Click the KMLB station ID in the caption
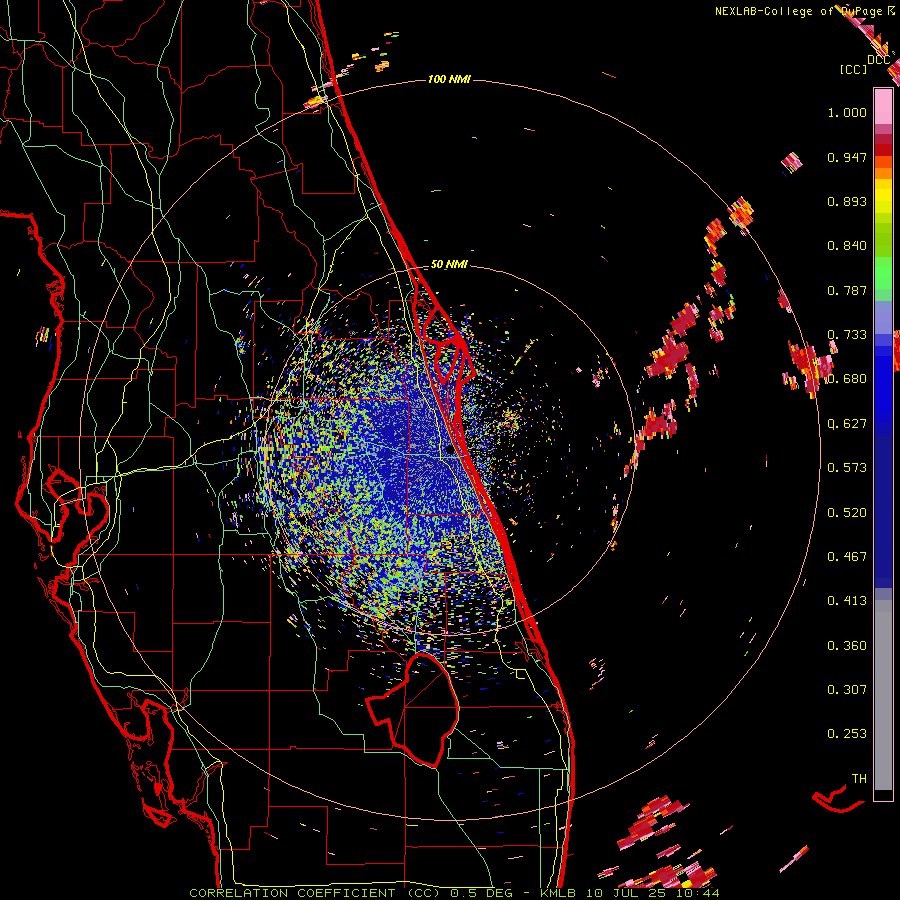The width and height of the screenshot is (900, 900). (x=560, y=893)
